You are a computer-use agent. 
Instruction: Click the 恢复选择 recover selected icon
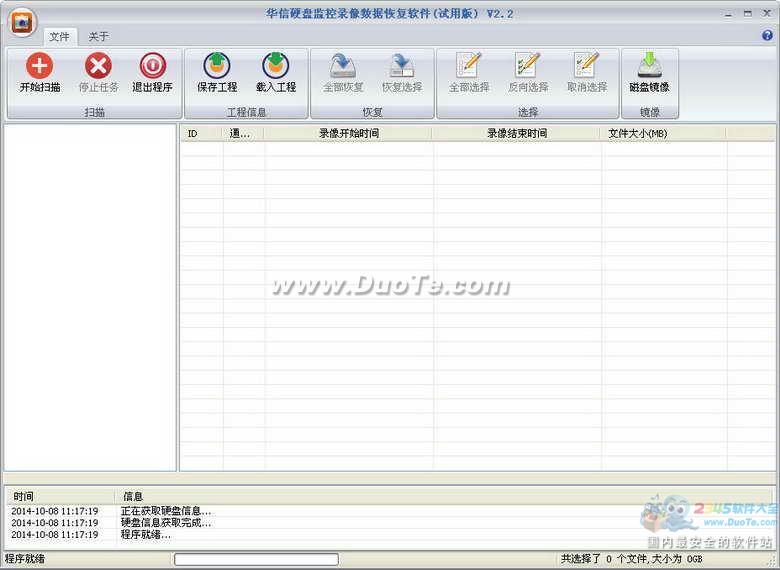click(x=402, y=66)
